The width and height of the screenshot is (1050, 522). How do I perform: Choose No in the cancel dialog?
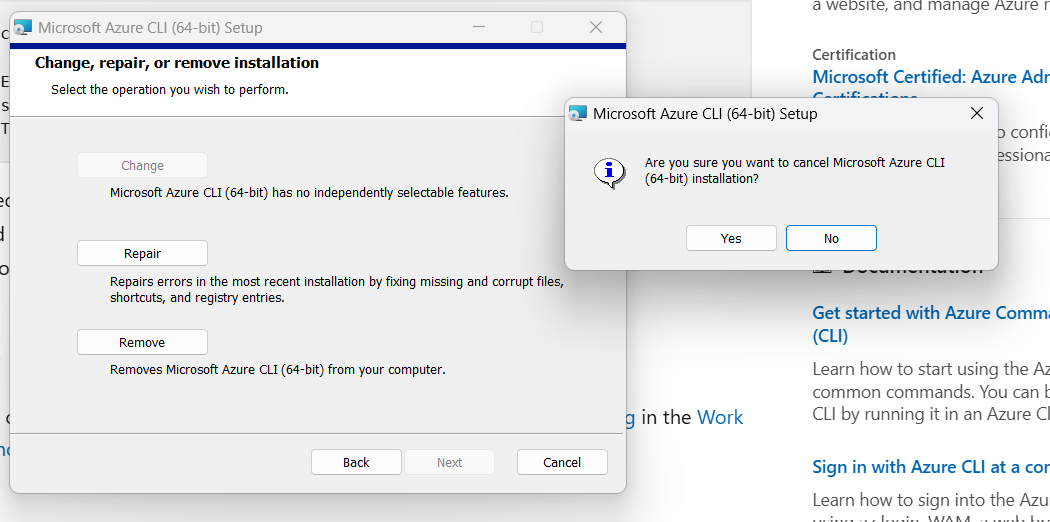click(831, 238)
